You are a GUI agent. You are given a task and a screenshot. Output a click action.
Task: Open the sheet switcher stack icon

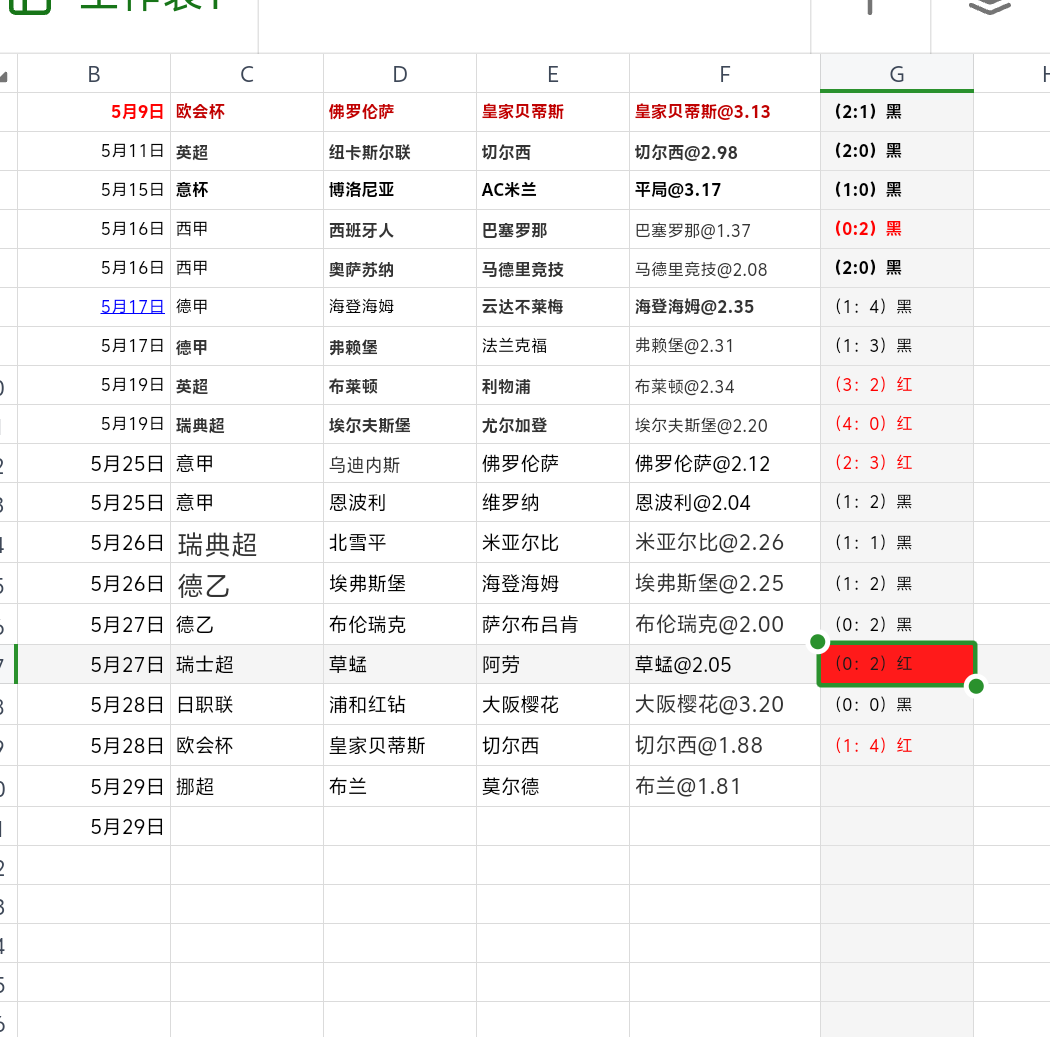(988, 5)
